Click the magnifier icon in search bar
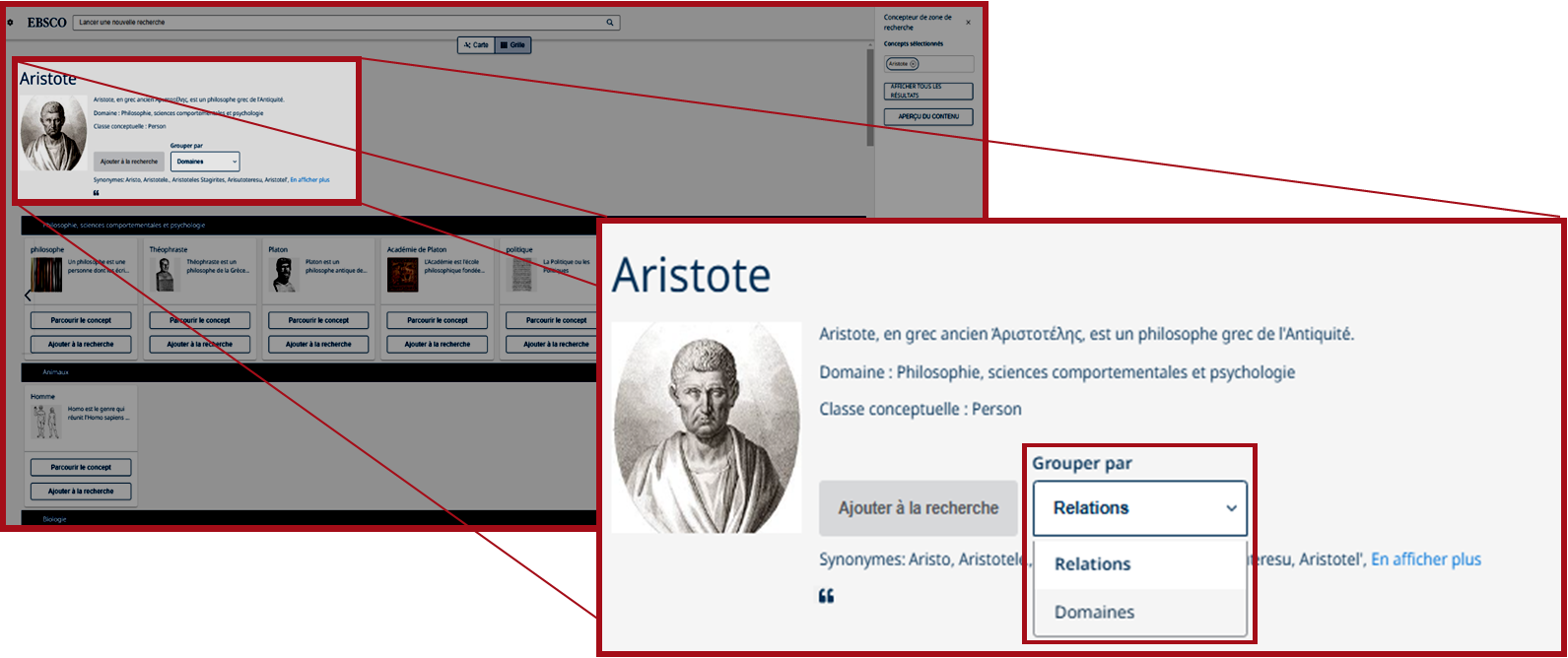 click(610, 23)
